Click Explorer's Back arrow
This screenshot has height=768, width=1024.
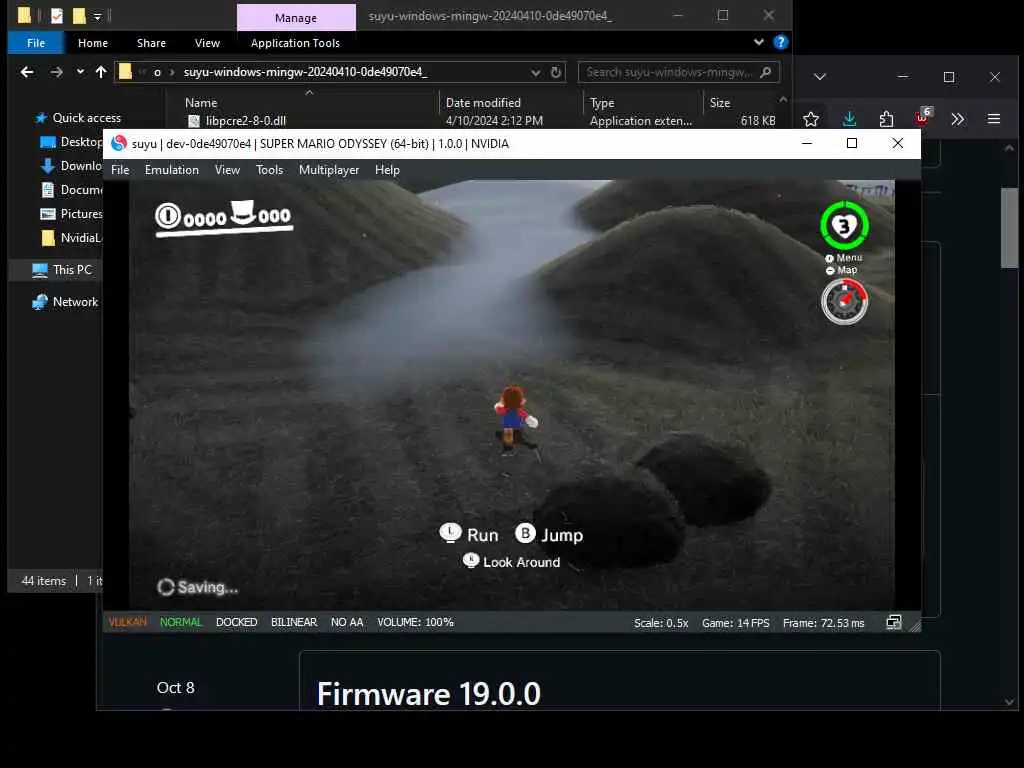click(27, 72)
